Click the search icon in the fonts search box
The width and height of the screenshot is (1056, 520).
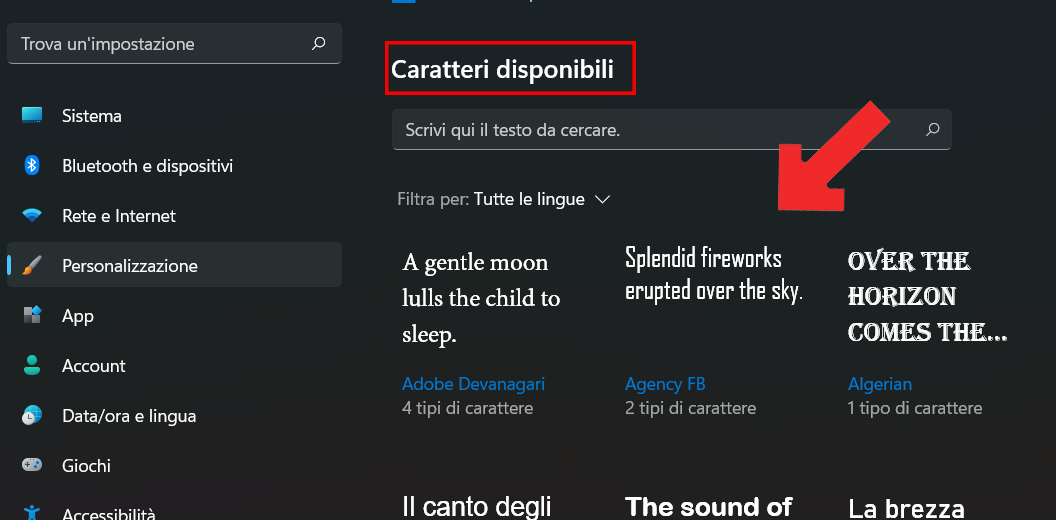coord(933,129)
